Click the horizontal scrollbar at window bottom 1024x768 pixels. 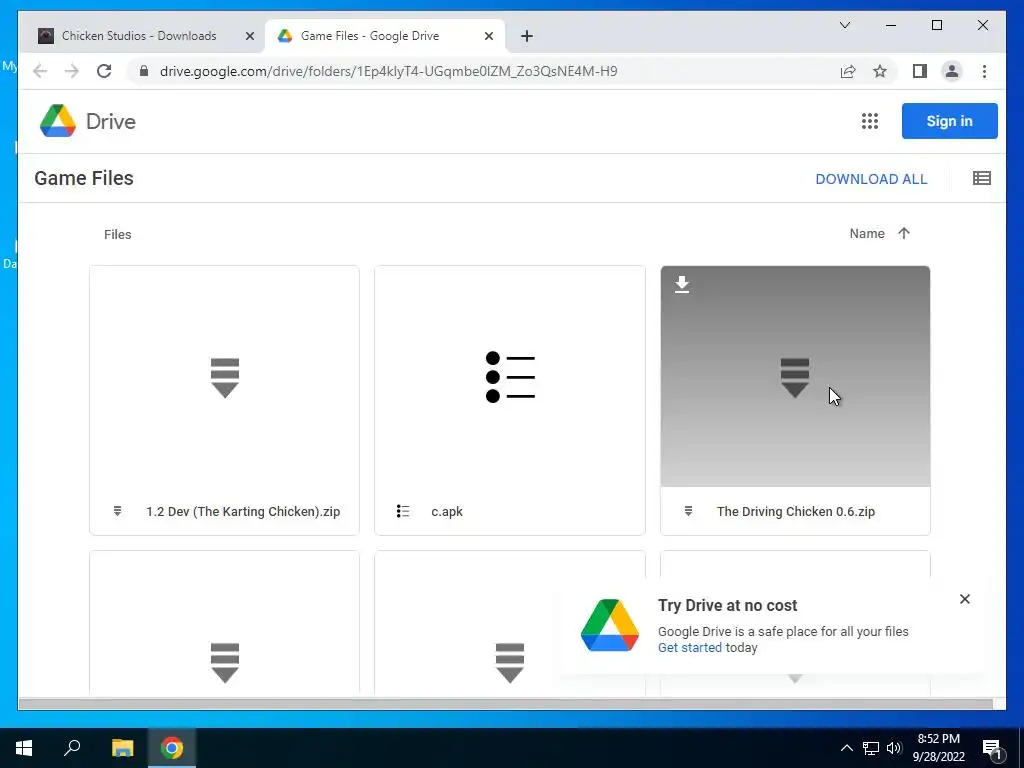point(505,703)
